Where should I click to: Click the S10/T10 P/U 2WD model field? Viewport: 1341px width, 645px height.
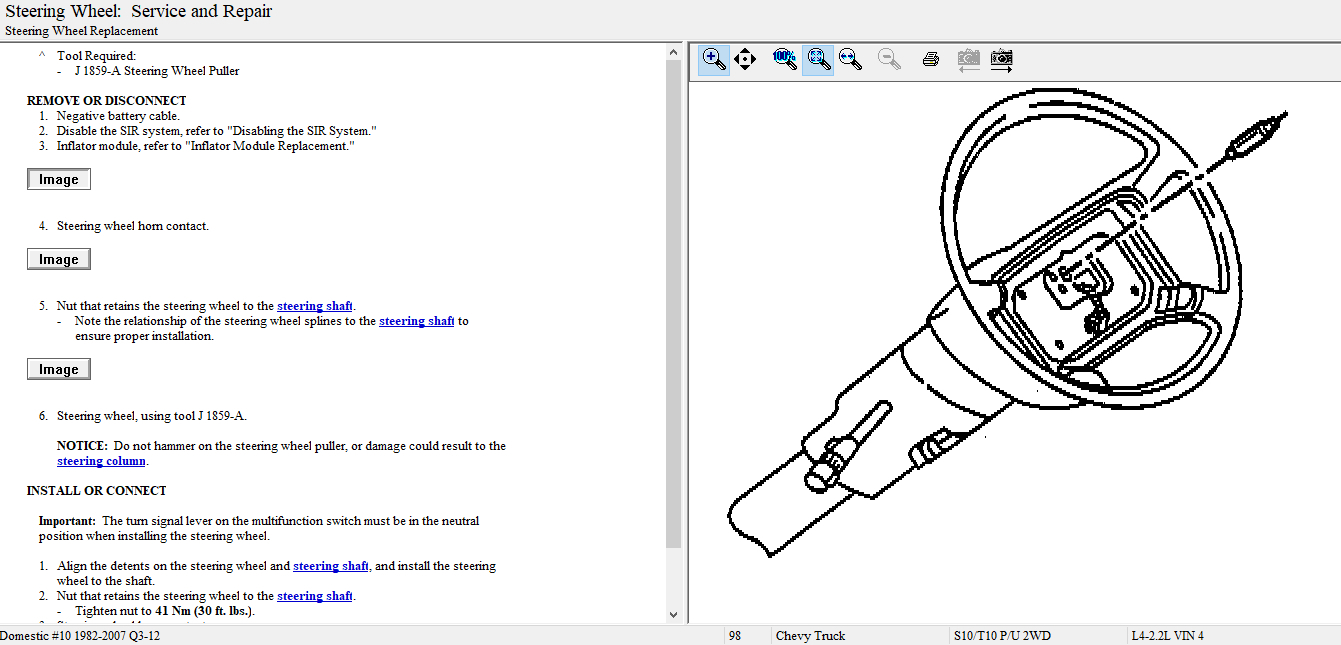pyautogui.click(x=1002, y=636)
